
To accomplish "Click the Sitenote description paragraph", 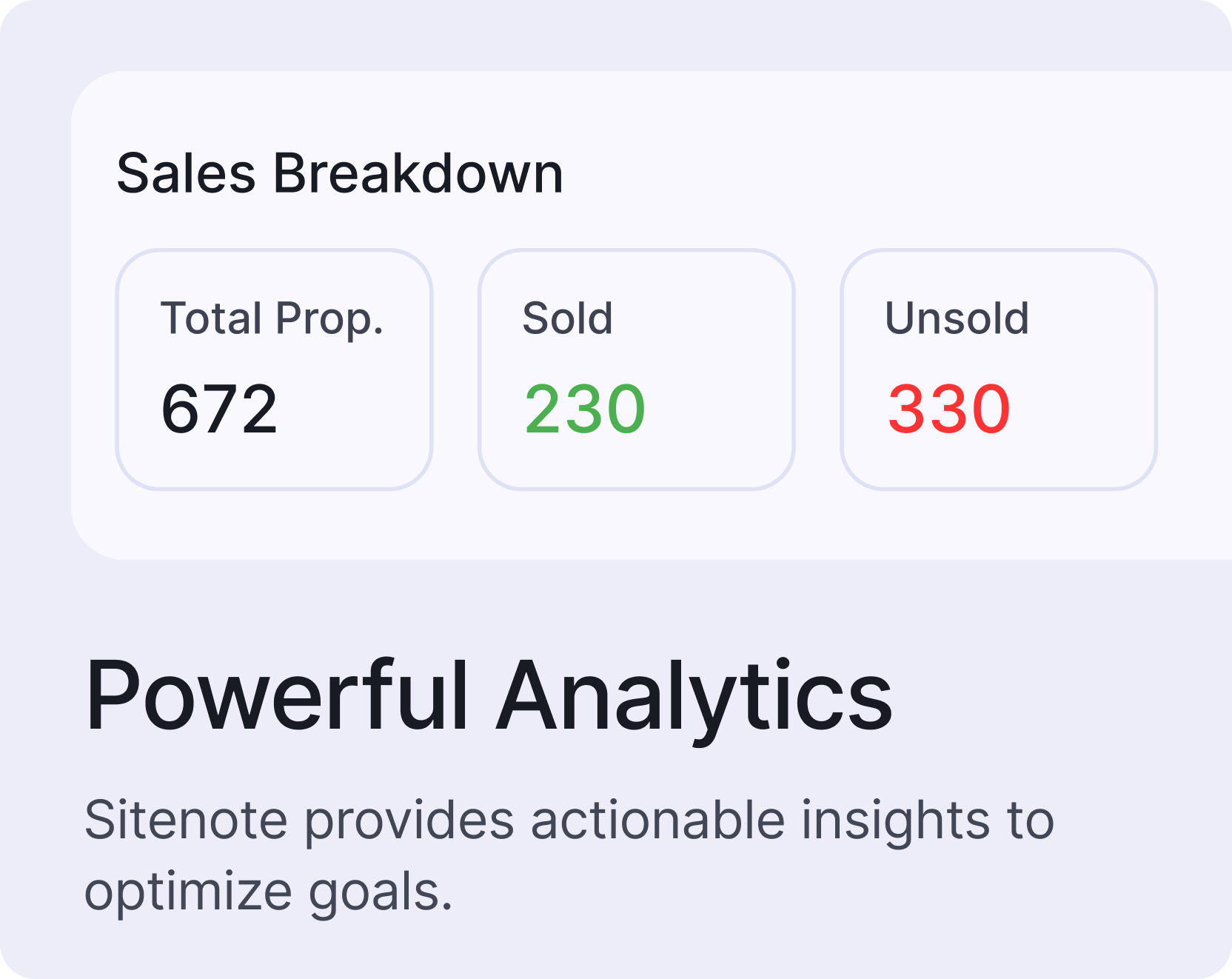I will (x=569, y=855).
